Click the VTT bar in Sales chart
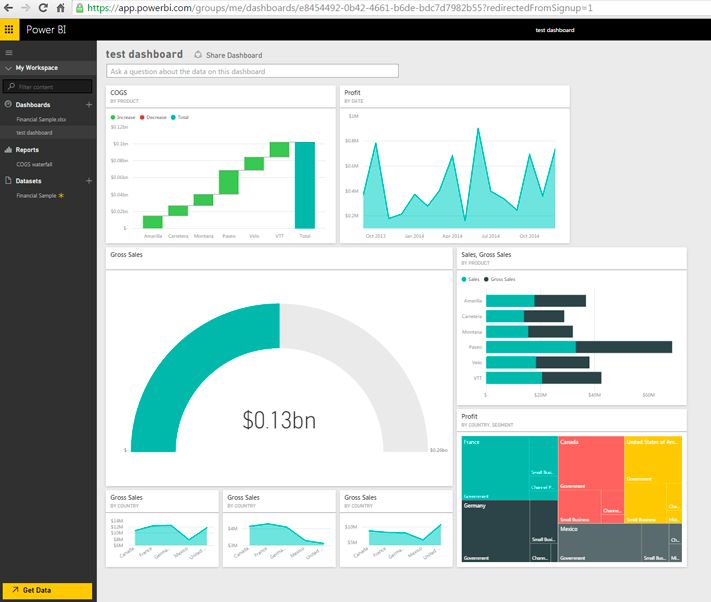The width and height of the screenshot is (711, 602). (x=544, y=378)
